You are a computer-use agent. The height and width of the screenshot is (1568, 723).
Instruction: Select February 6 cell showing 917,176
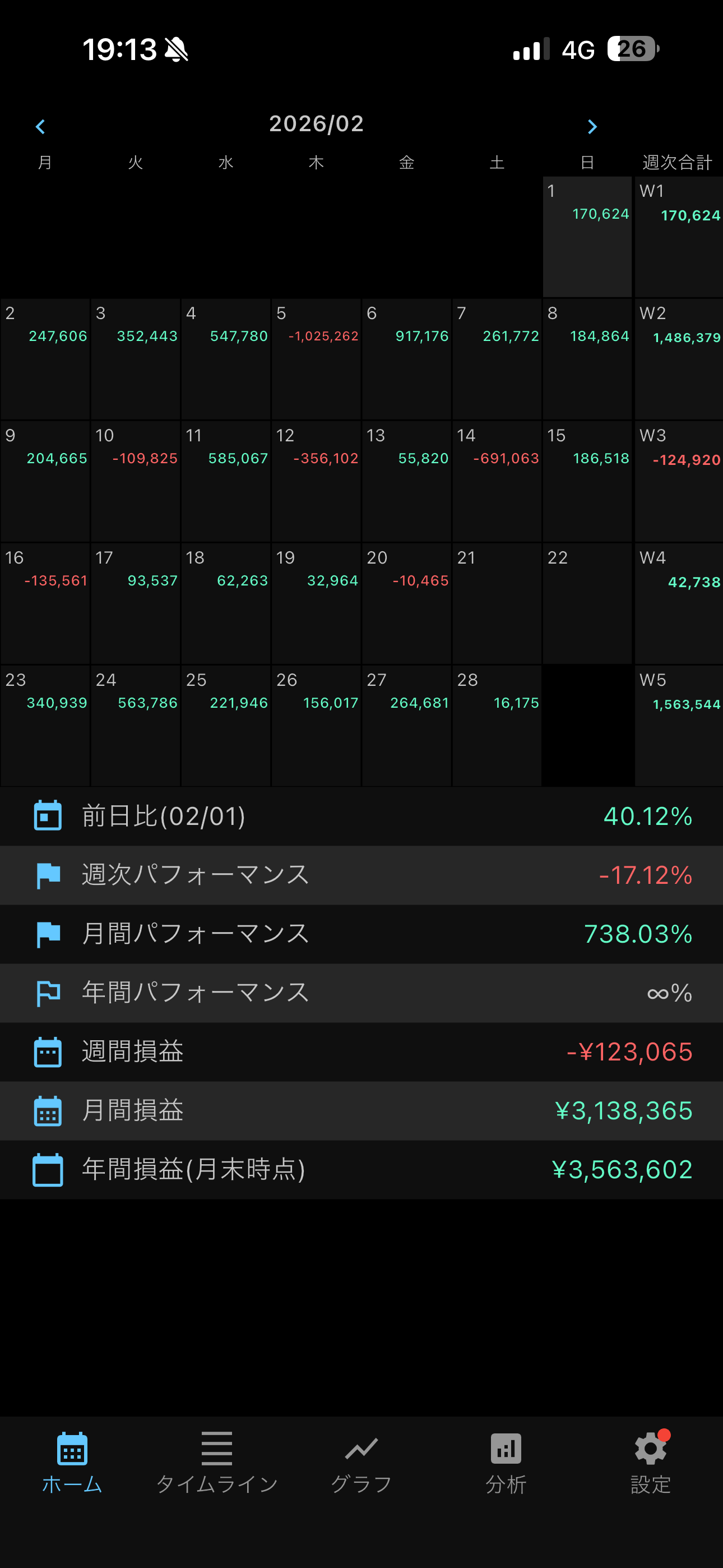[x=406, y=358]
